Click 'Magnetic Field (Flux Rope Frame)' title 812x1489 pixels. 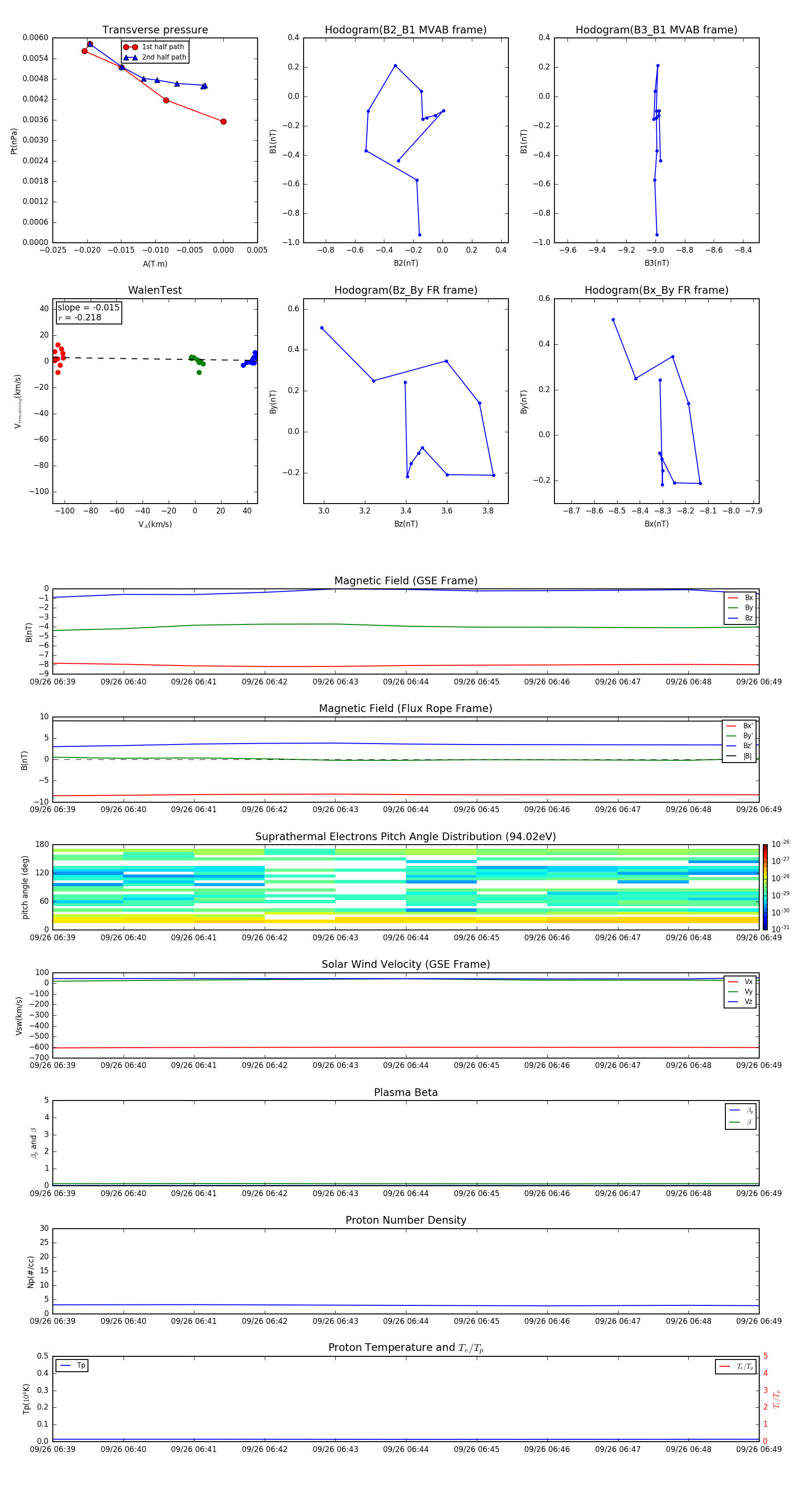pyautogui.click(x=406, y=709)
